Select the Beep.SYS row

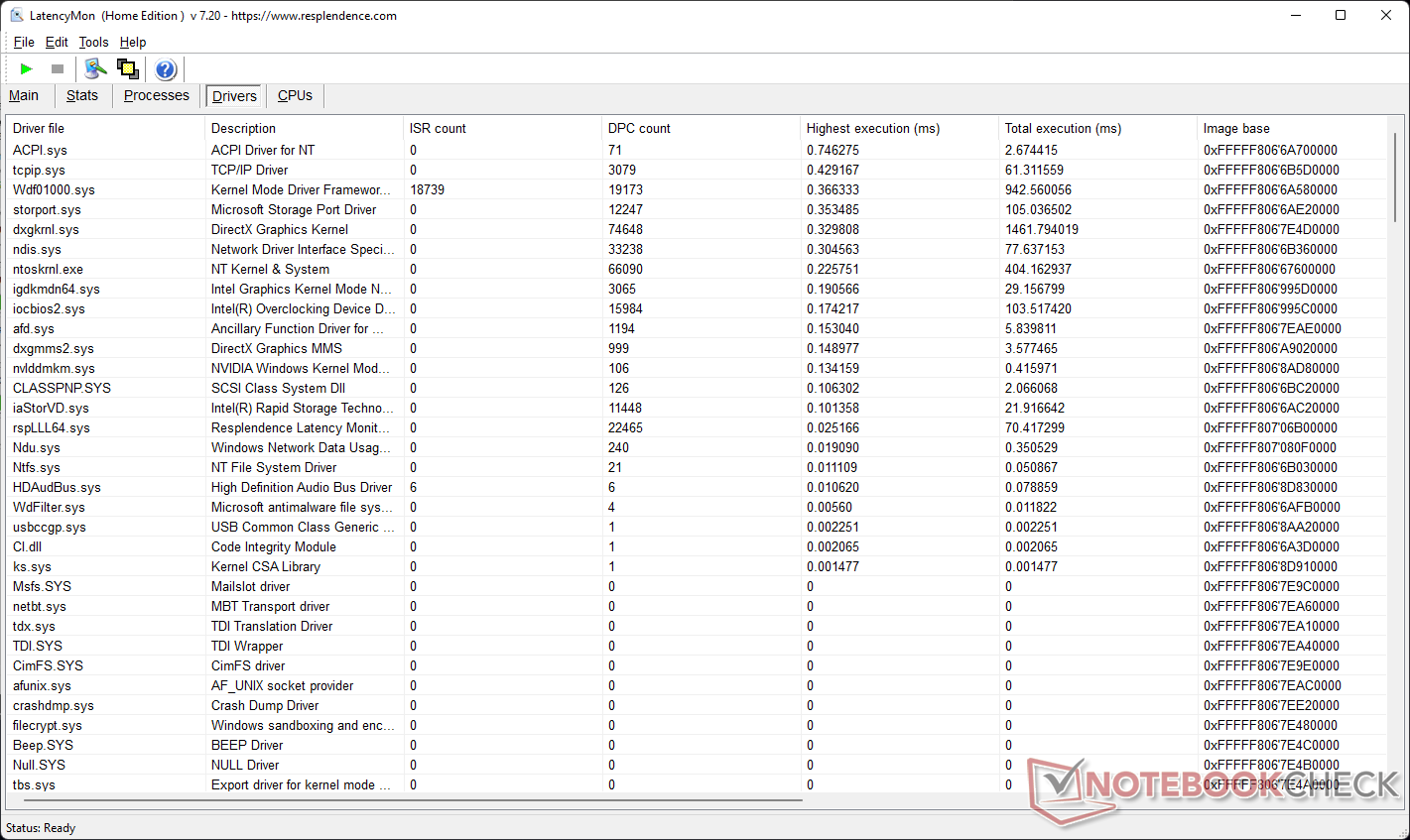pos(698,745)
